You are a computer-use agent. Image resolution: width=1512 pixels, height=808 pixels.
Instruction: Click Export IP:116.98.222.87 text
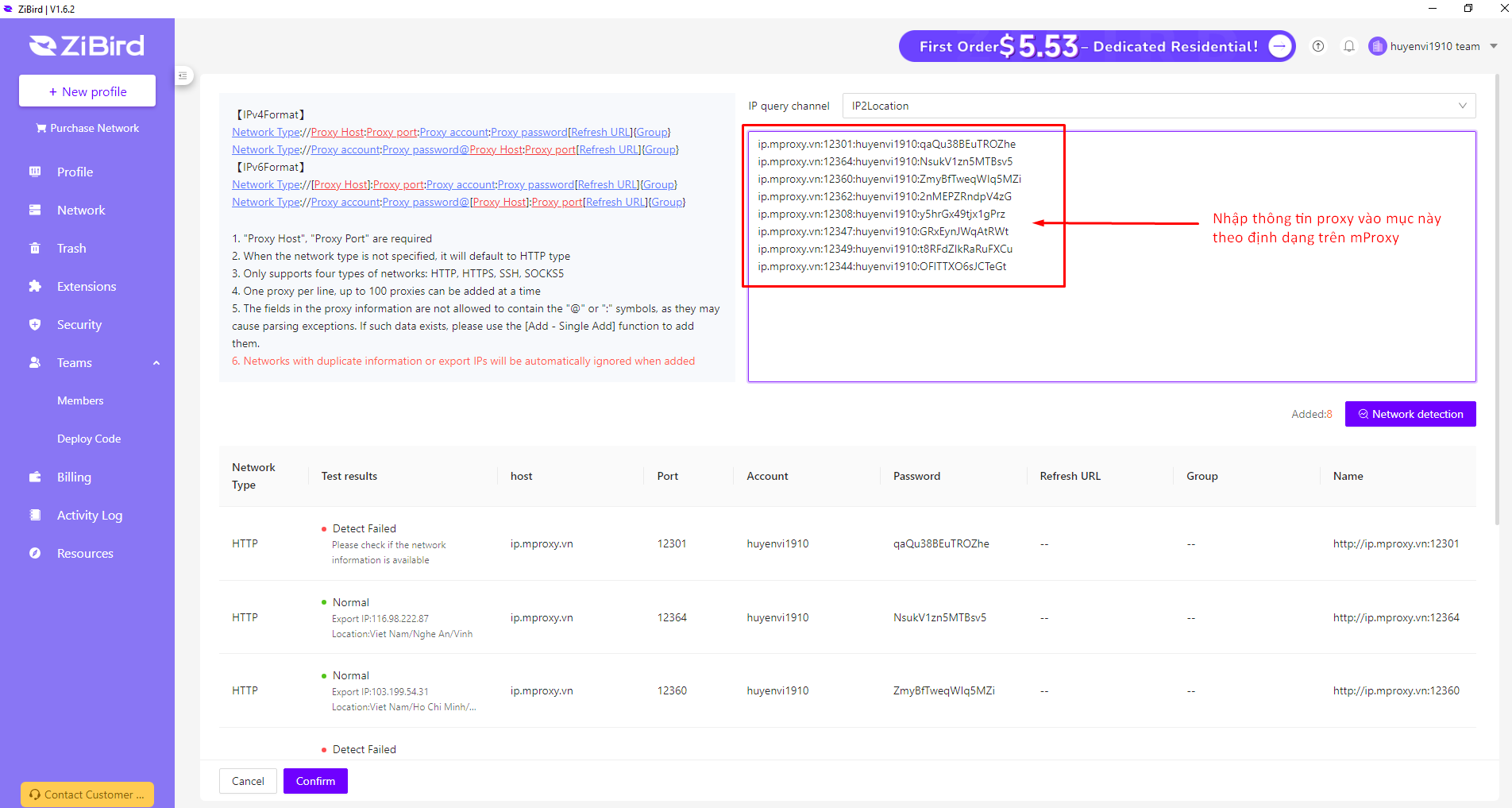(x=380, y=619)
